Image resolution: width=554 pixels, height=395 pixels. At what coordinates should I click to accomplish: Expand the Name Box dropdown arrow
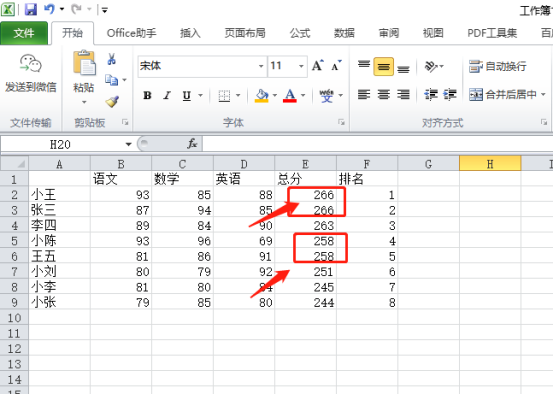click(x=128, y=144)
